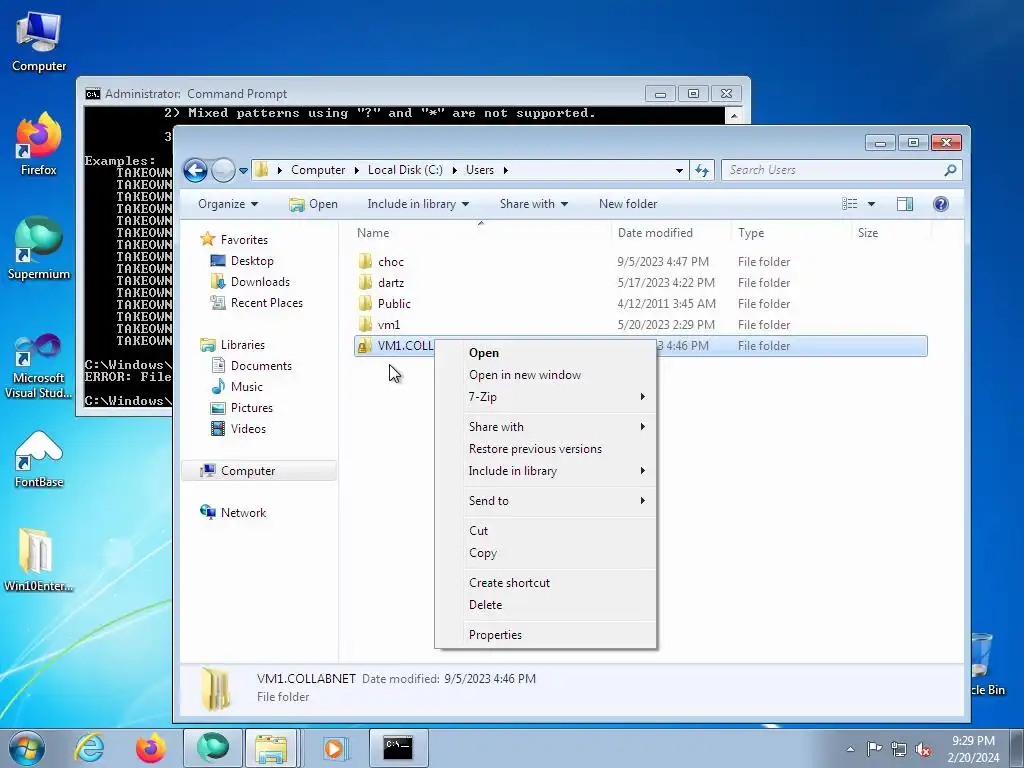Screen dimensions: 1024x768
Task: Select Delete in the context menu
Action: (545, 605)
